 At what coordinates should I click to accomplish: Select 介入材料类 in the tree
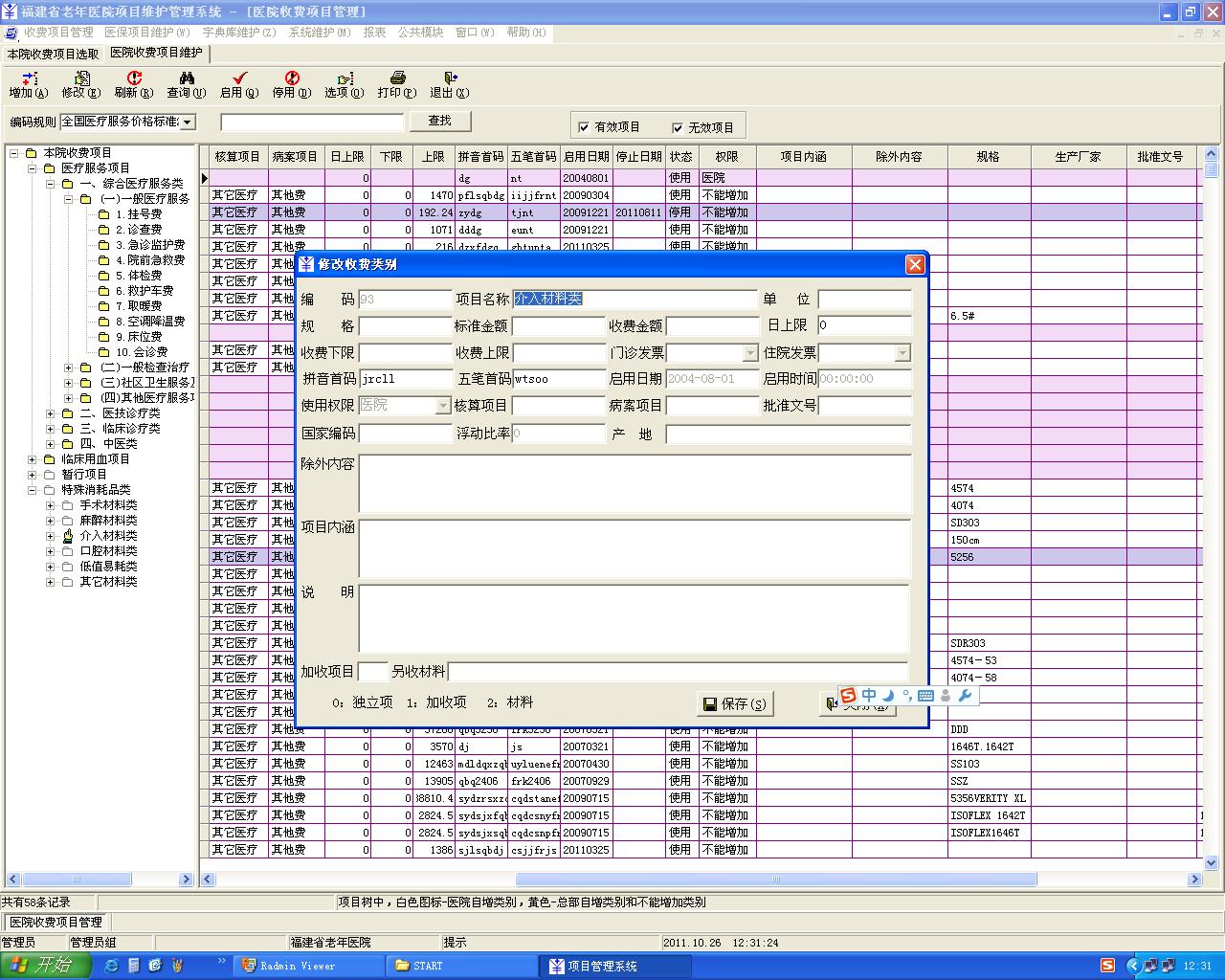click(108, 536)
